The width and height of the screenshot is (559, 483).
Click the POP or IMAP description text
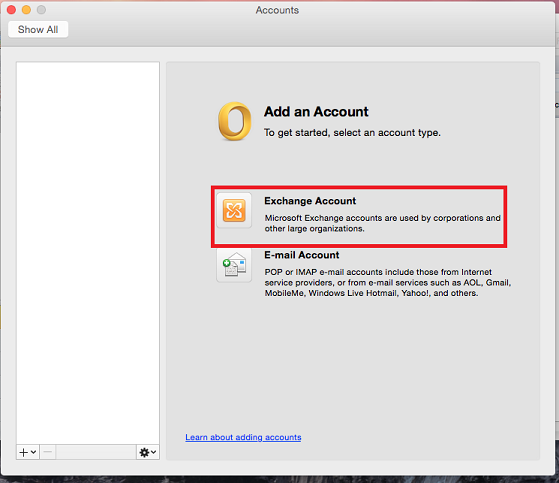[388, 283]
